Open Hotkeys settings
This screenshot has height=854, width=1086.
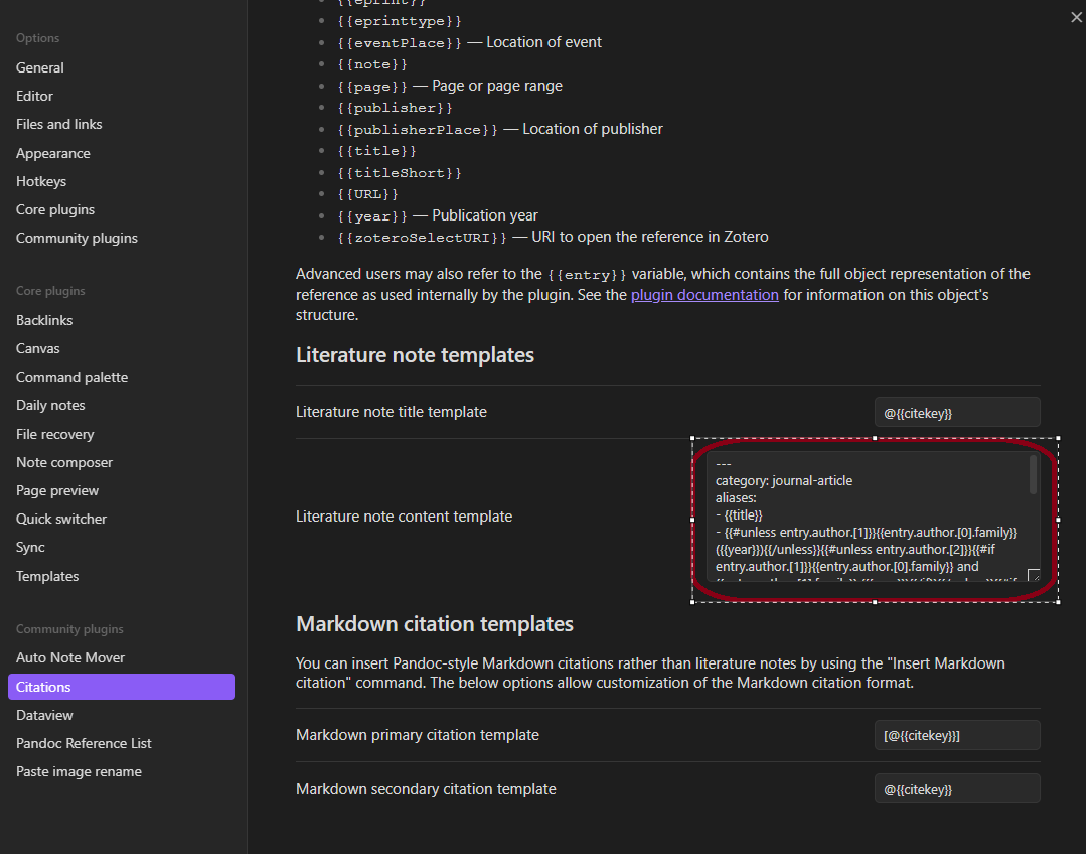[41, 181]
